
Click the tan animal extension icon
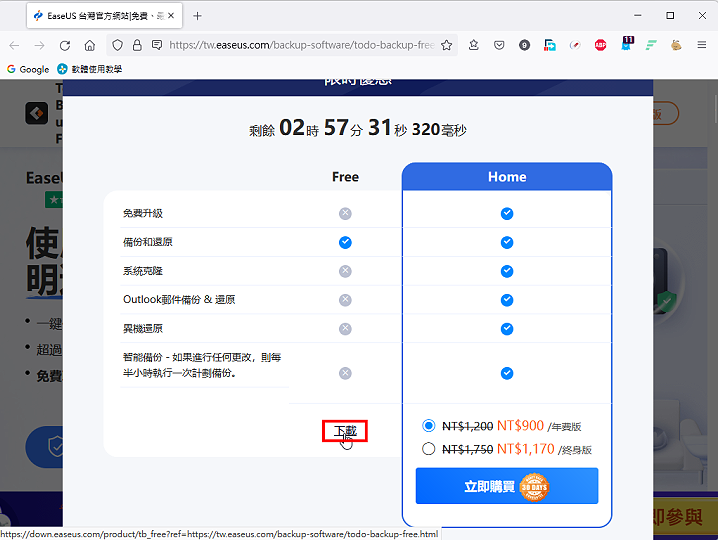tap(676, 45)
